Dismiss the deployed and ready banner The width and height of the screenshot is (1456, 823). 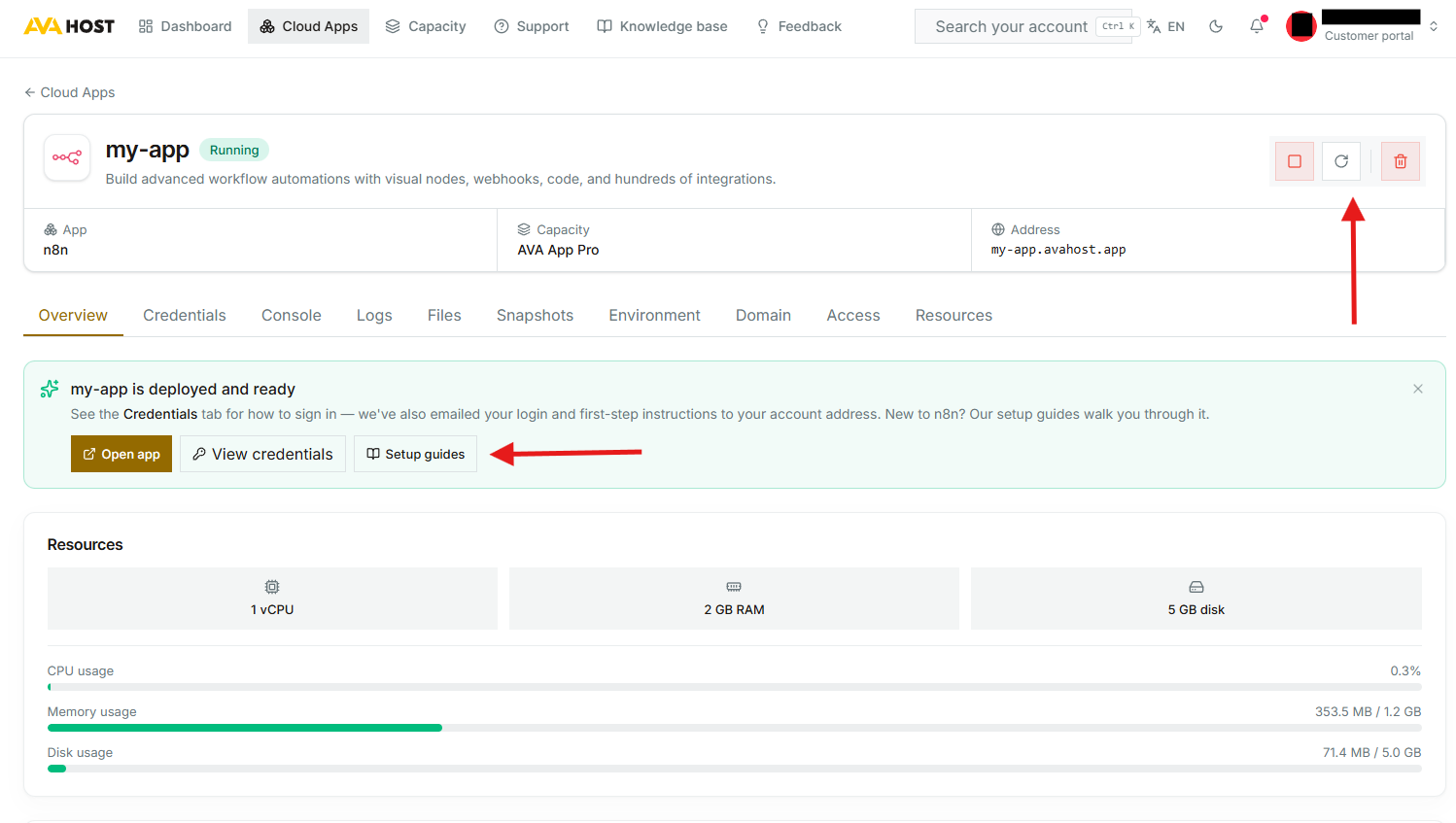click(x=1418, y=389)
